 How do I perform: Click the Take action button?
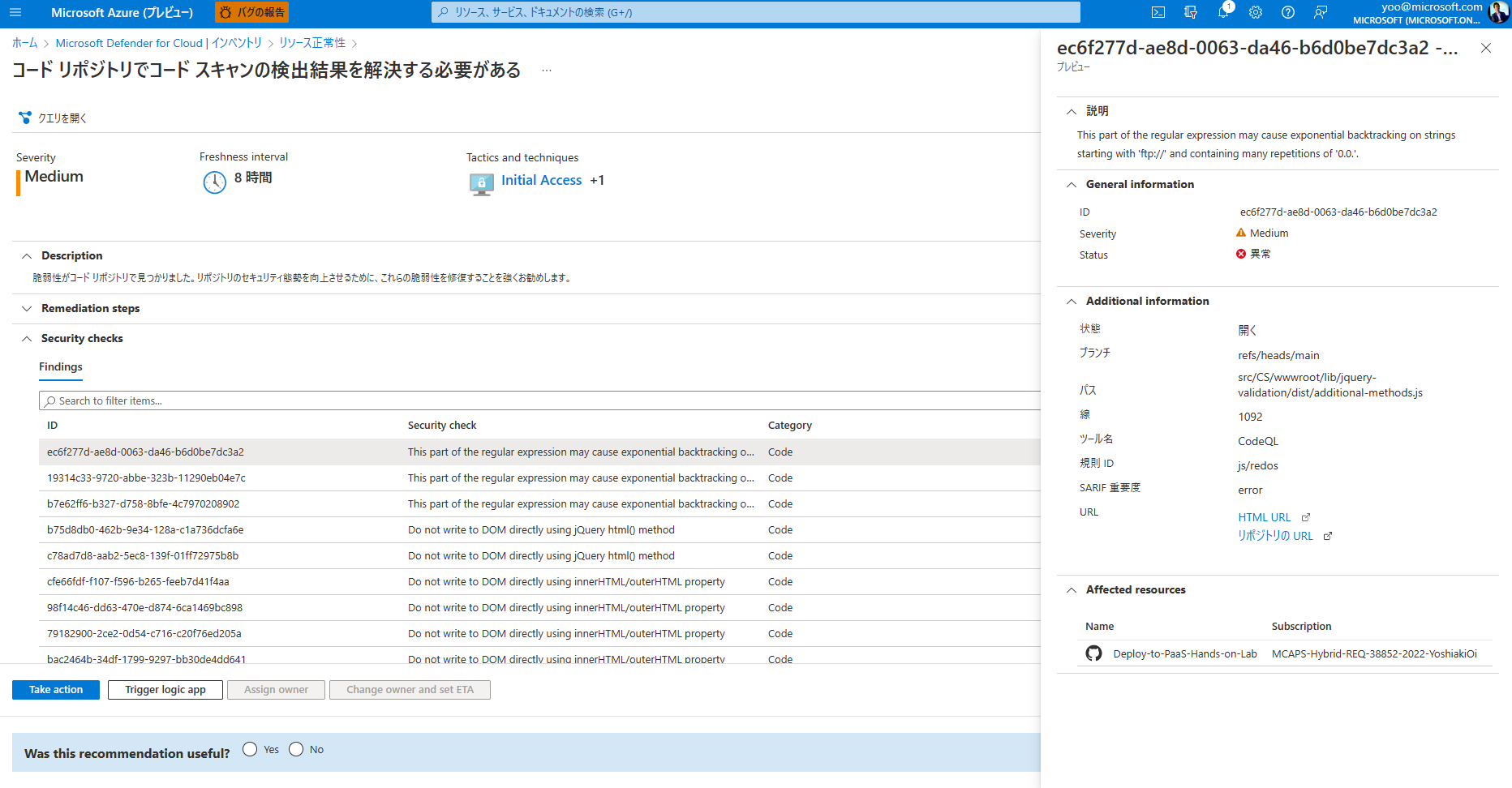(55, 689)
